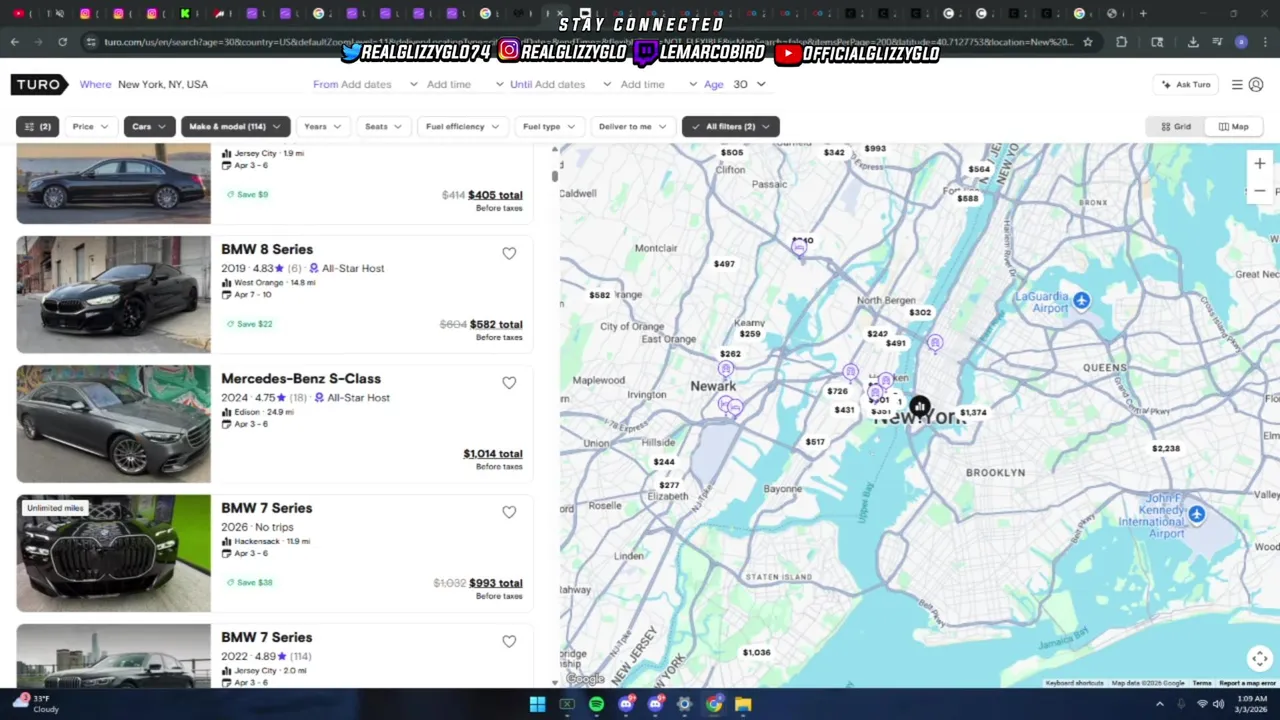
Task: Open the map Terms link
Action: point(1201,683)
